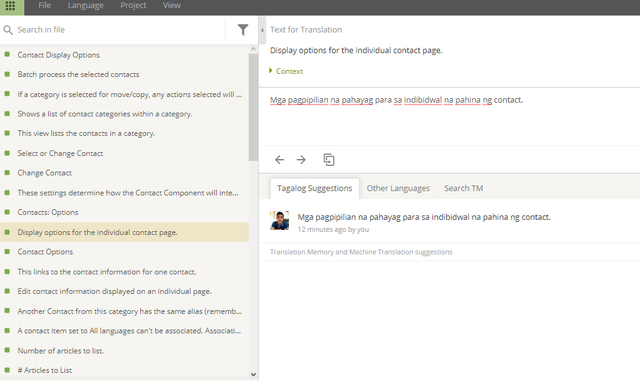Go to previous string with left arrow

[x=280, y=160]
